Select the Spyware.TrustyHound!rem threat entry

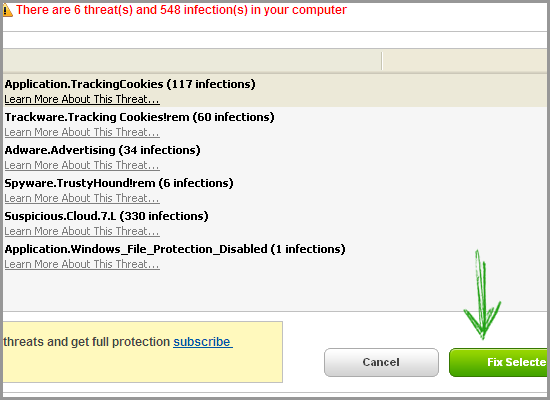pyautogui.click(x=119, y=183)
